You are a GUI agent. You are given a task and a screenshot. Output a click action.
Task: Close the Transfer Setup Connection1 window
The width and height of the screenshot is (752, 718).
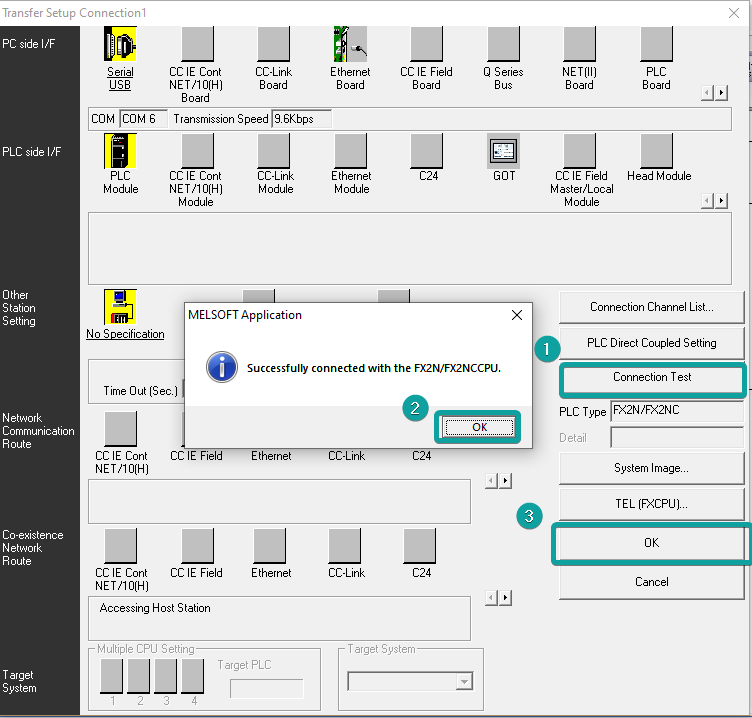(733, 13)
